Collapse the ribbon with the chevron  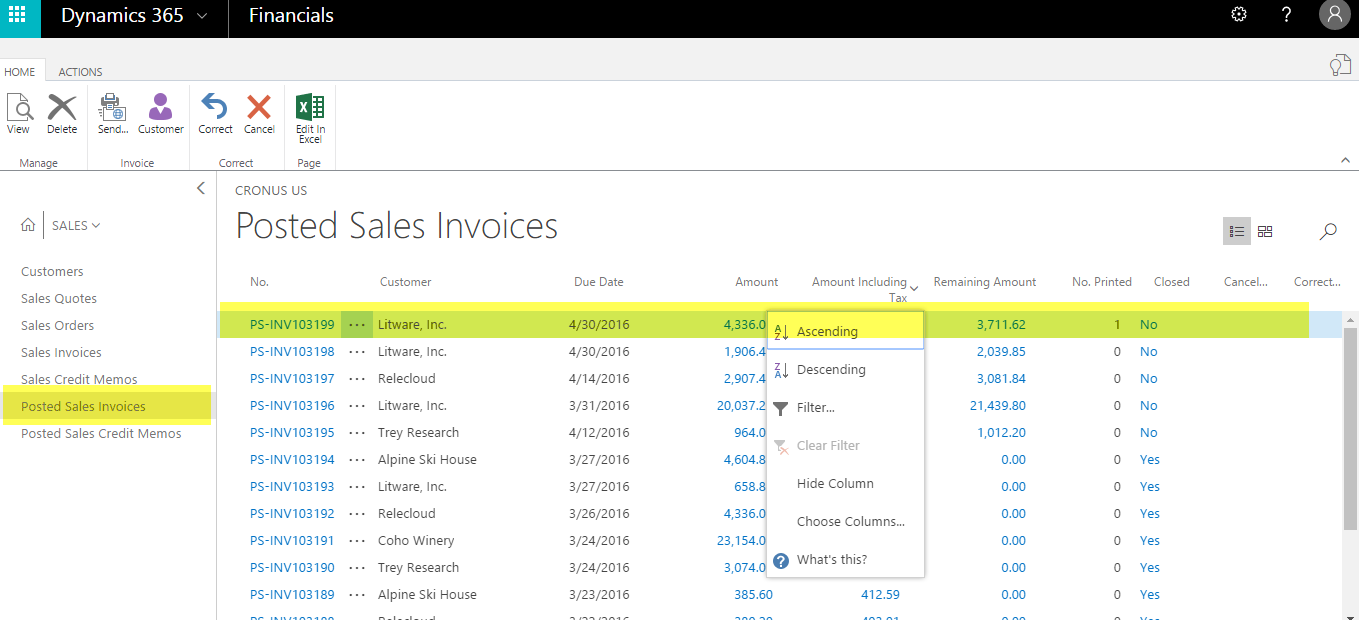click(1345, 160)
